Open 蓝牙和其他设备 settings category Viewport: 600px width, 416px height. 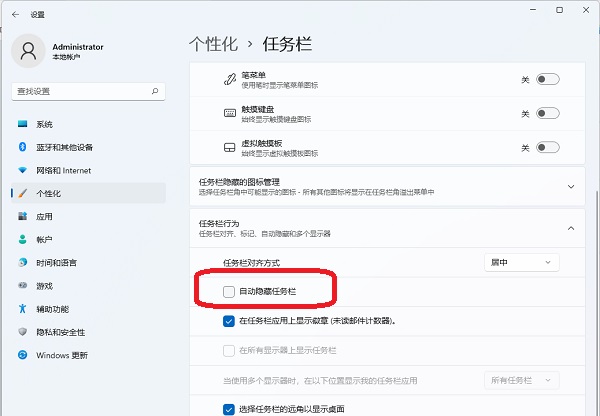(88, 147)
